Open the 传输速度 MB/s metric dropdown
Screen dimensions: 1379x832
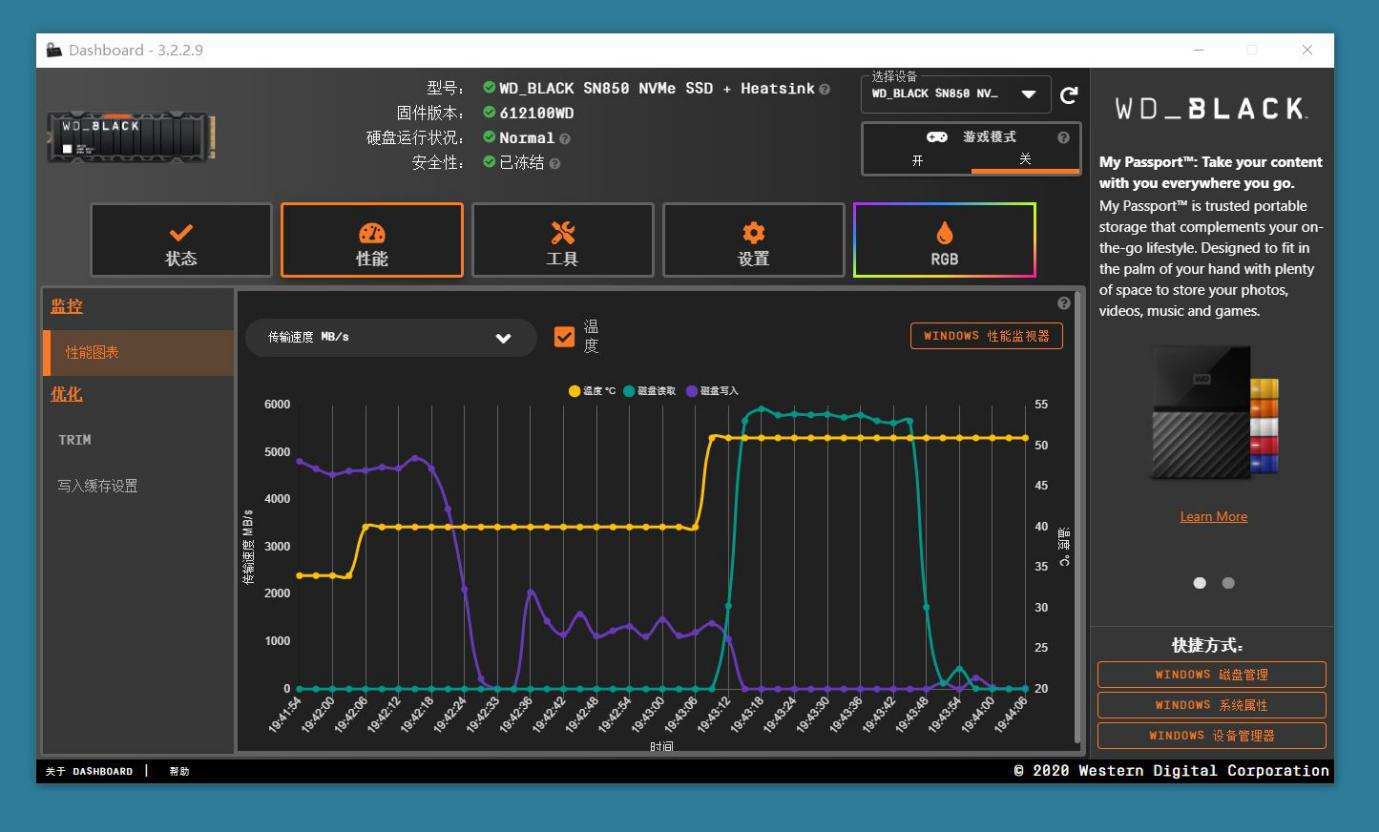(391, 338)
